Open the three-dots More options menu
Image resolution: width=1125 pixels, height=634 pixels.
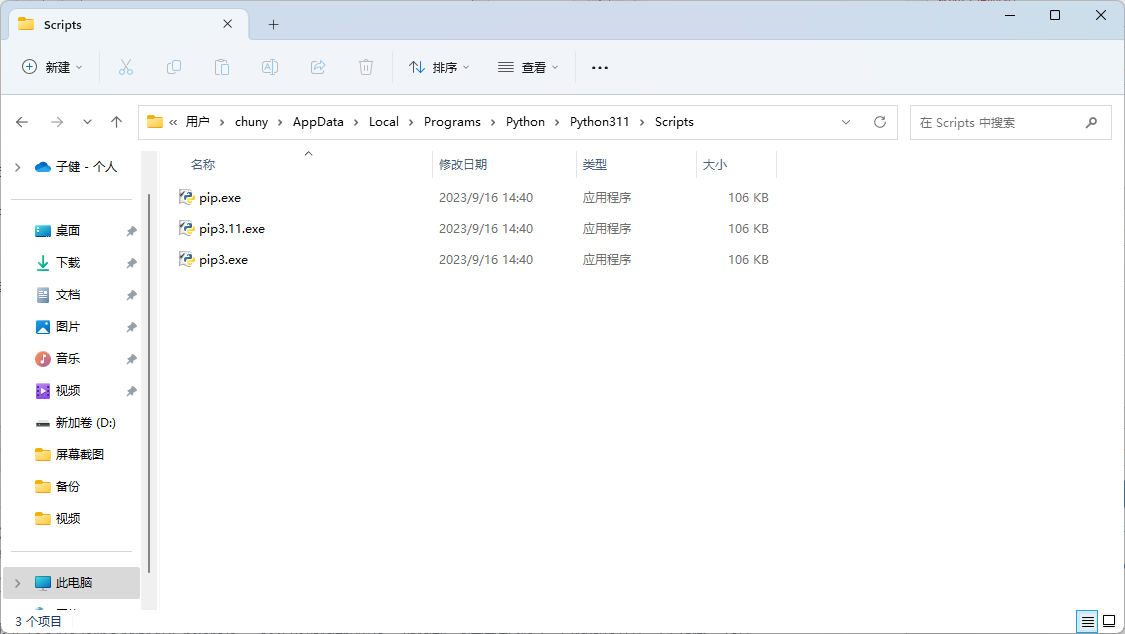coord(600,67)
